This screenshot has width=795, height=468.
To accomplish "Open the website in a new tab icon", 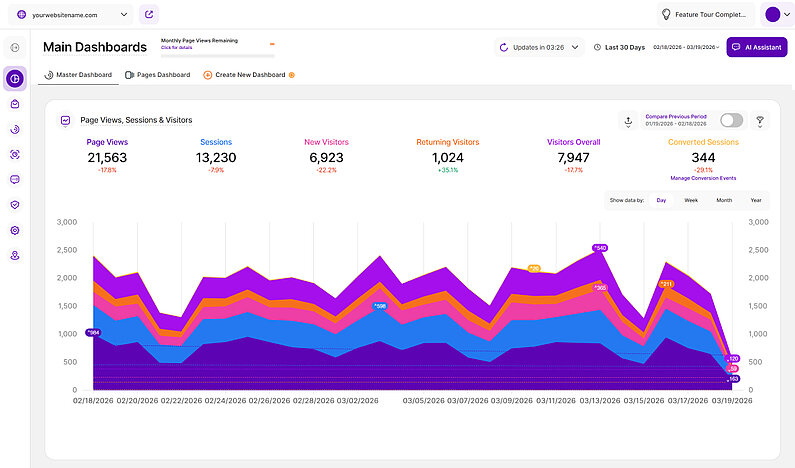I will point(149,14).
